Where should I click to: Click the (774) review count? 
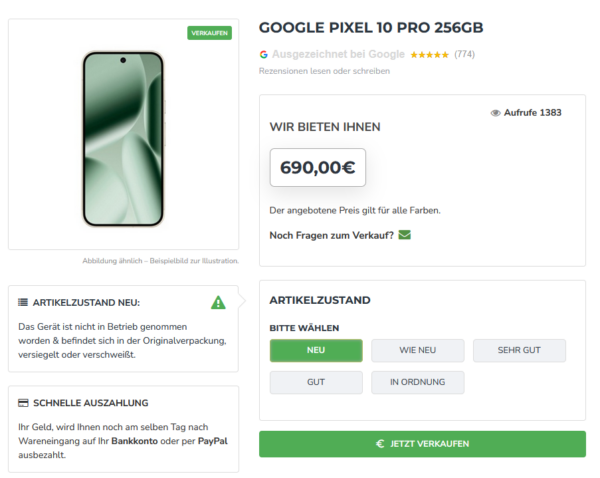464,54
